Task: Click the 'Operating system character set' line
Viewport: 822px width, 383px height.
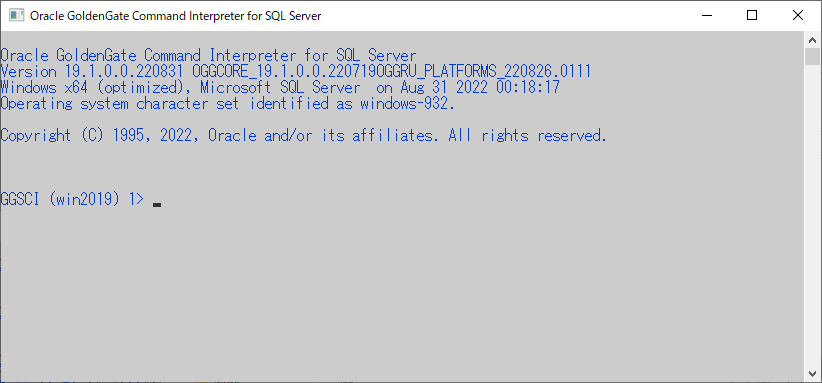Action: click(228, 104)
